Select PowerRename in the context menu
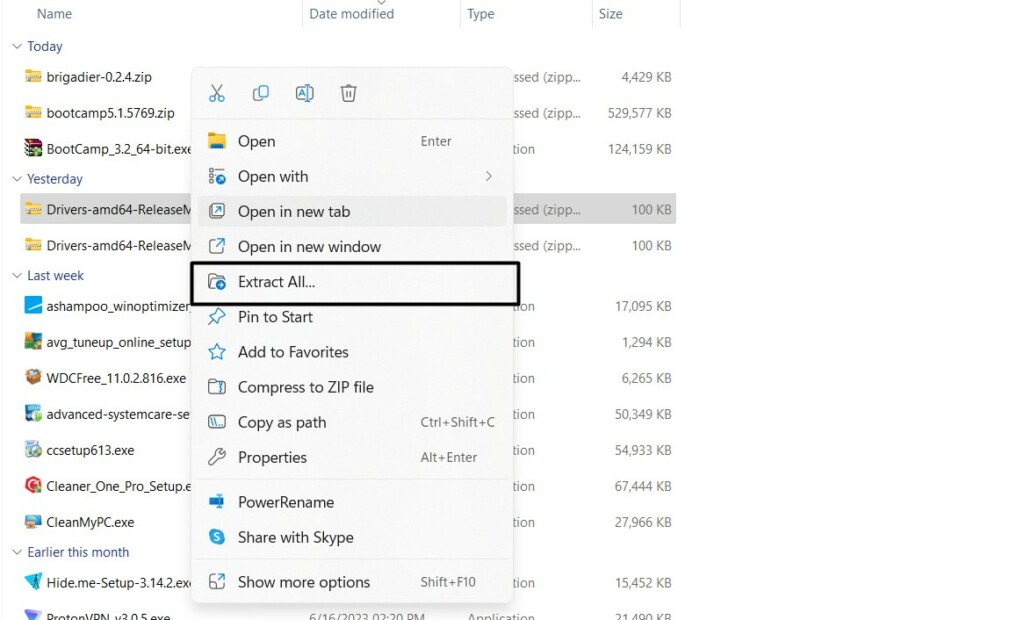 285,502
